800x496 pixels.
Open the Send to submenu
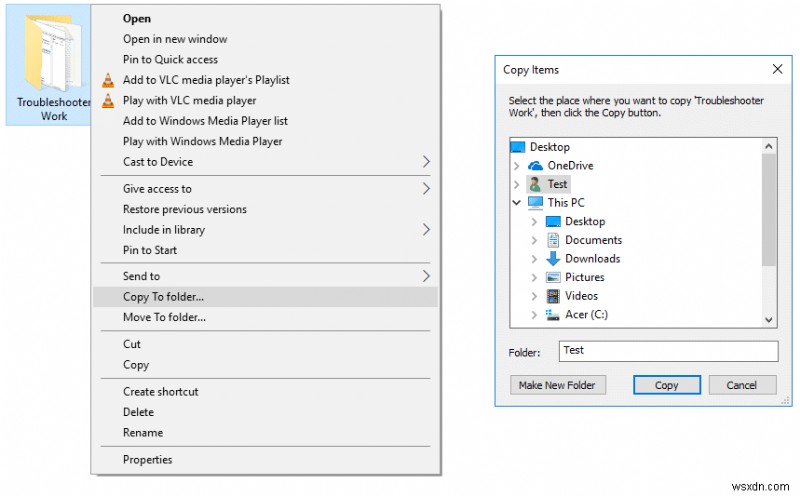coord(265,276)
